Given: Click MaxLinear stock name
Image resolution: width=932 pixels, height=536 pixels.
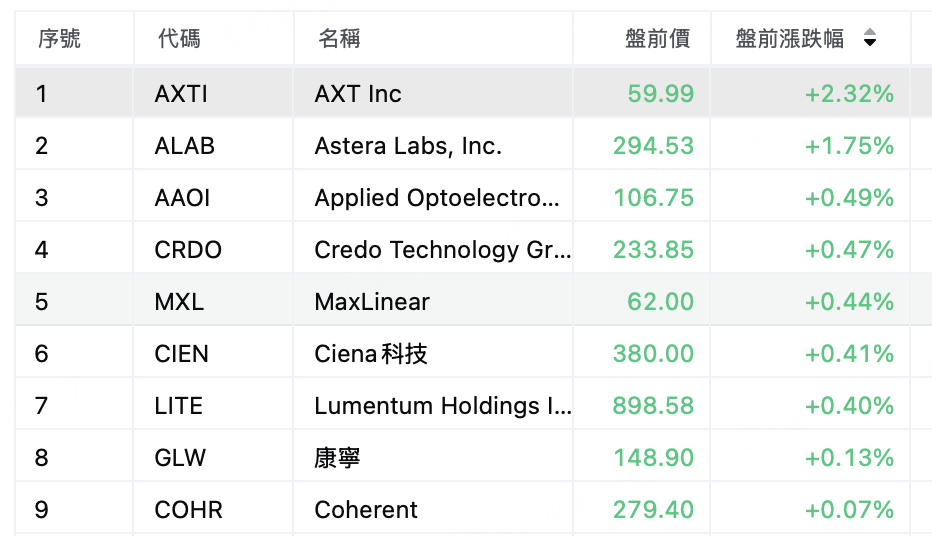Looking at the screenshot, I should 371,302.
